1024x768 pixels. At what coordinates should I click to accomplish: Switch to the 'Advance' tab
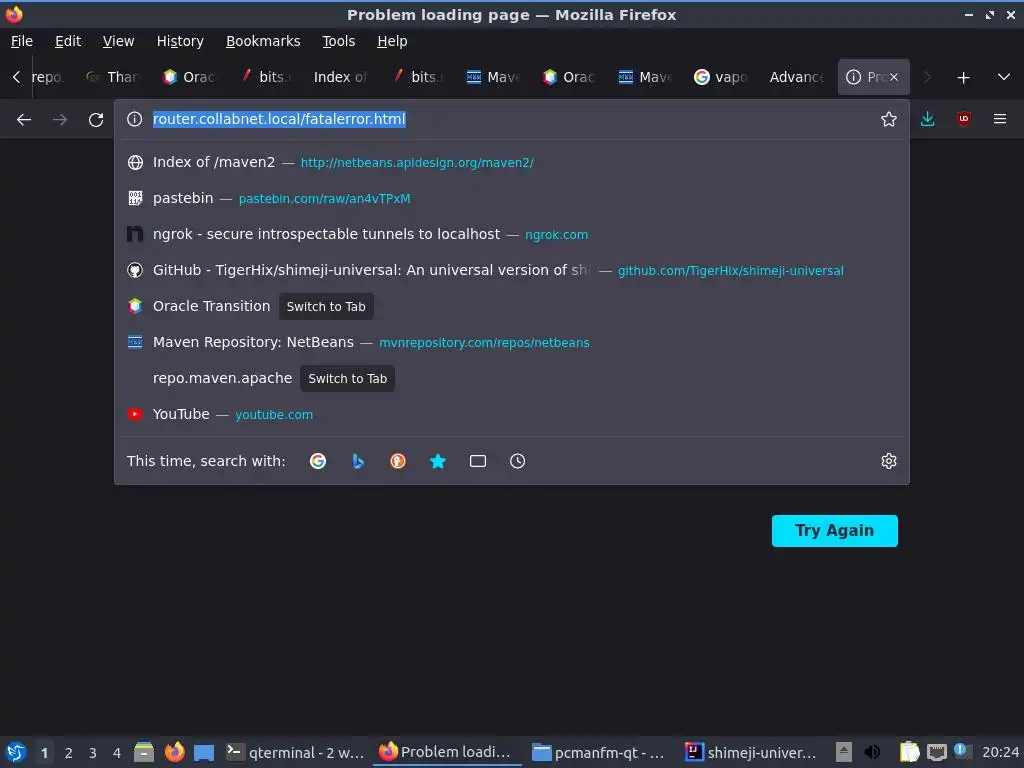[797, 77]
